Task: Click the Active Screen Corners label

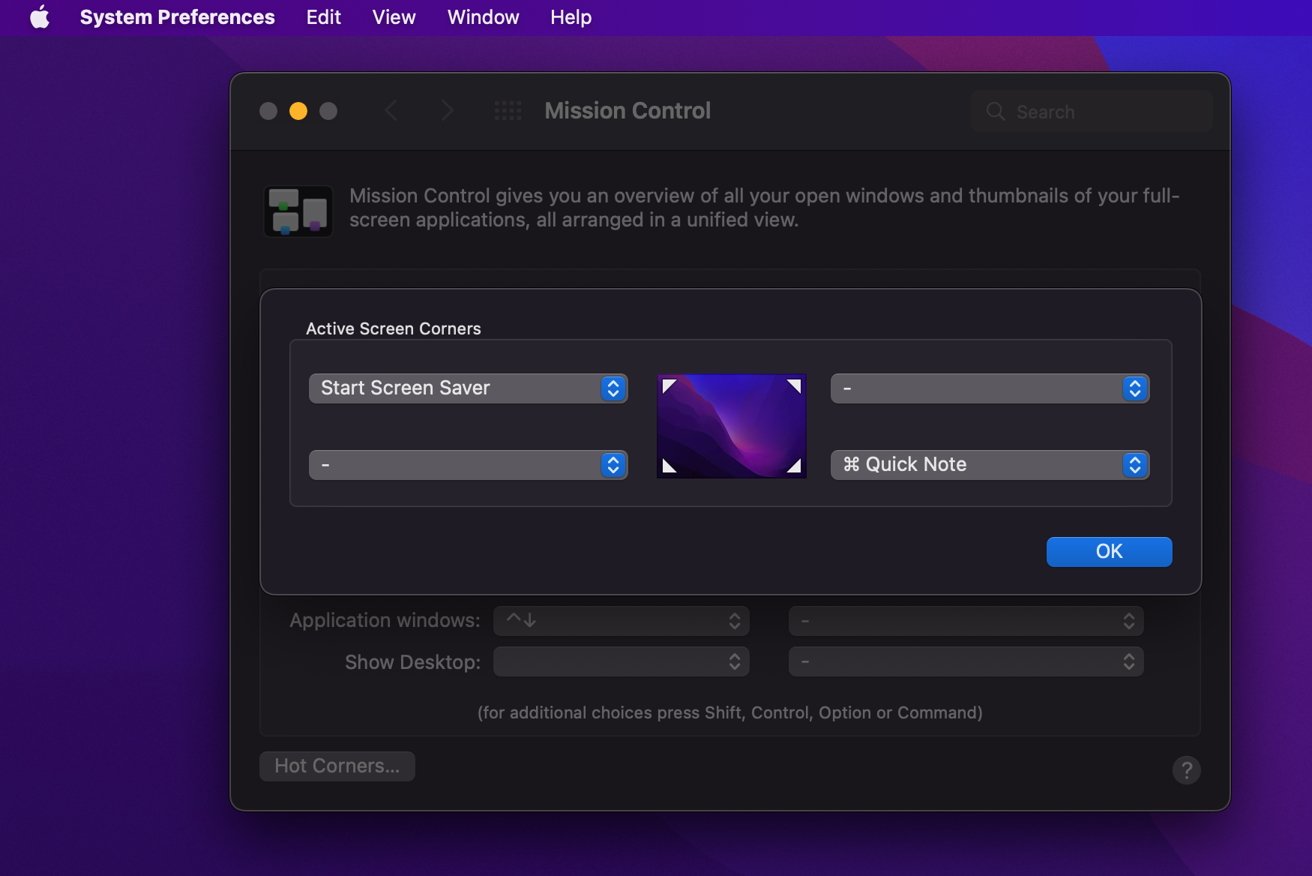Action: 393,329
